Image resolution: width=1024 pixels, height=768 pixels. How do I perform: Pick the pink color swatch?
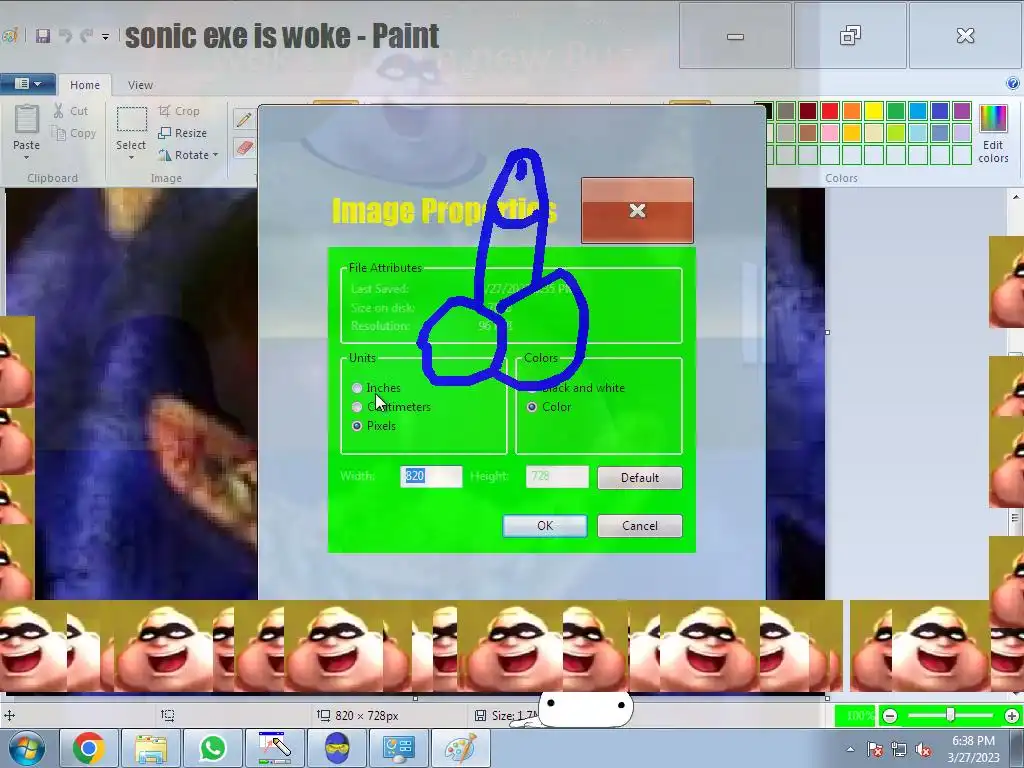coord(830,133)
